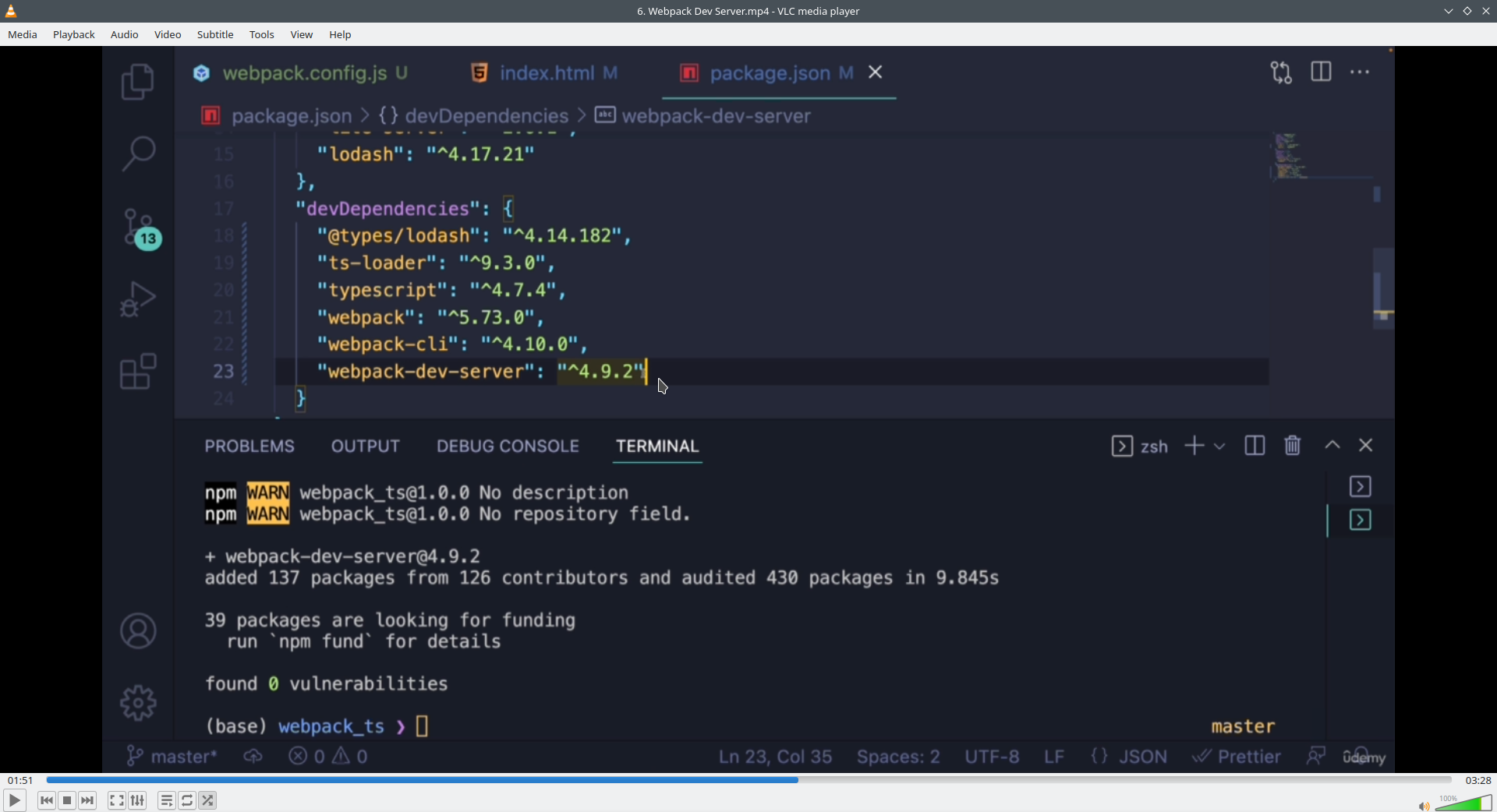This screenshot has width=1497, height=812.
Task: Click the Ln 23, Col 35 indicator
Action: (x=775, y=757)
